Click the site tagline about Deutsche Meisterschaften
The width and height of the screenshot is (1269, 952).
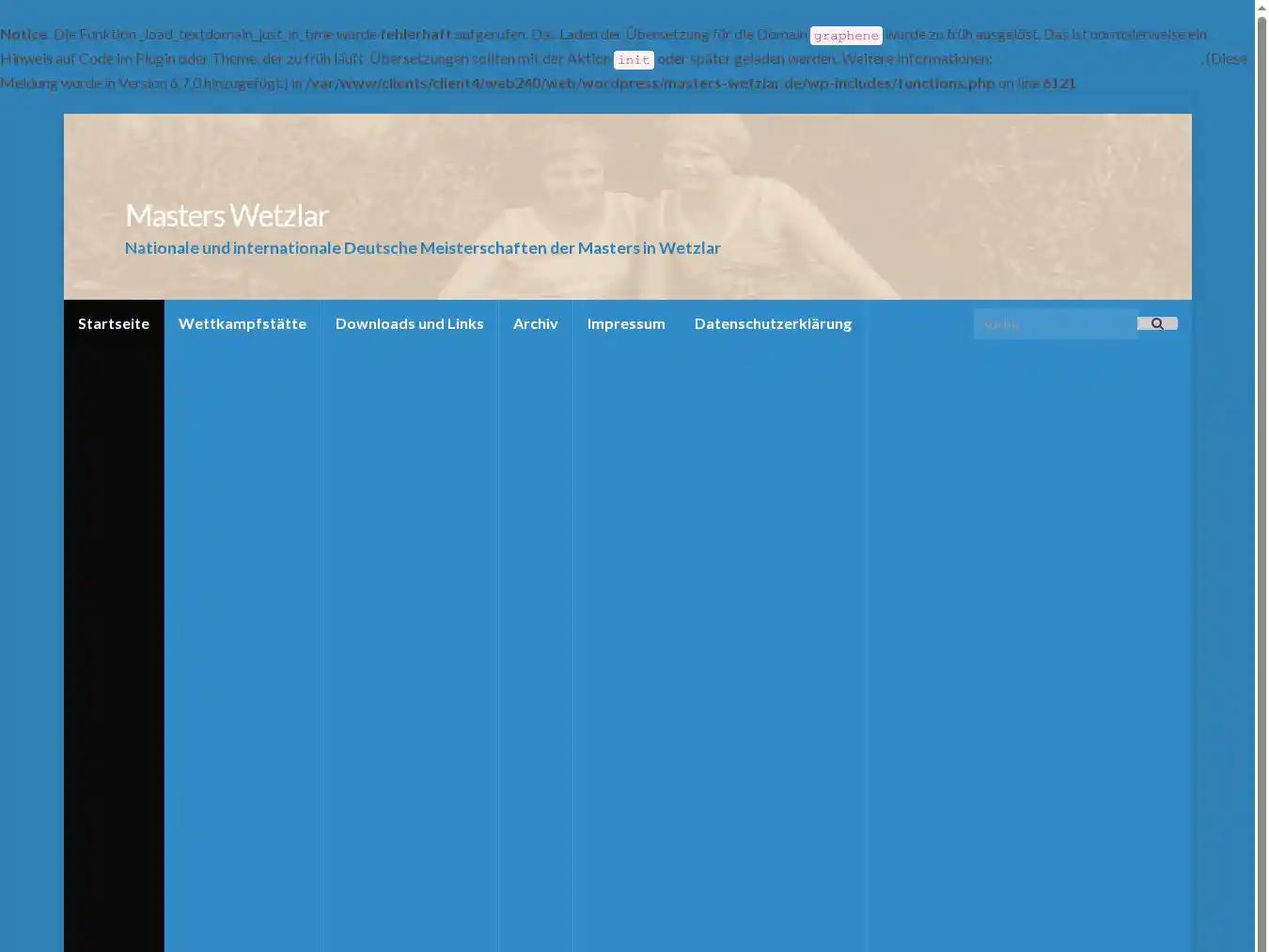click(x=422, y=247)
